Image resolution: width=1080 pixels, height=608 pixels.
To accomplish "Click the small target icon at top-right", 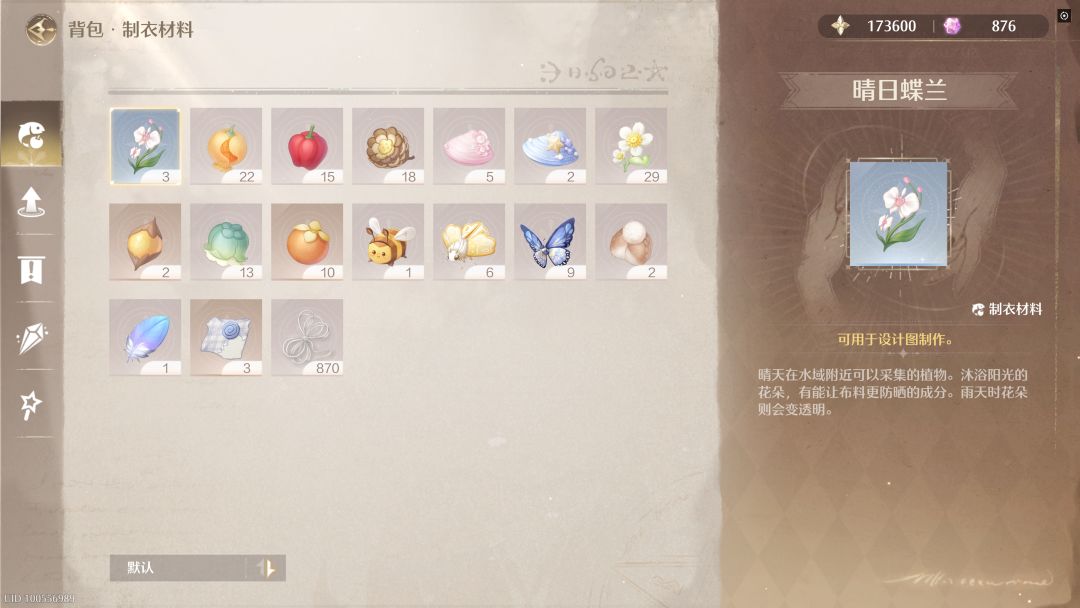I will [1064, 15].
